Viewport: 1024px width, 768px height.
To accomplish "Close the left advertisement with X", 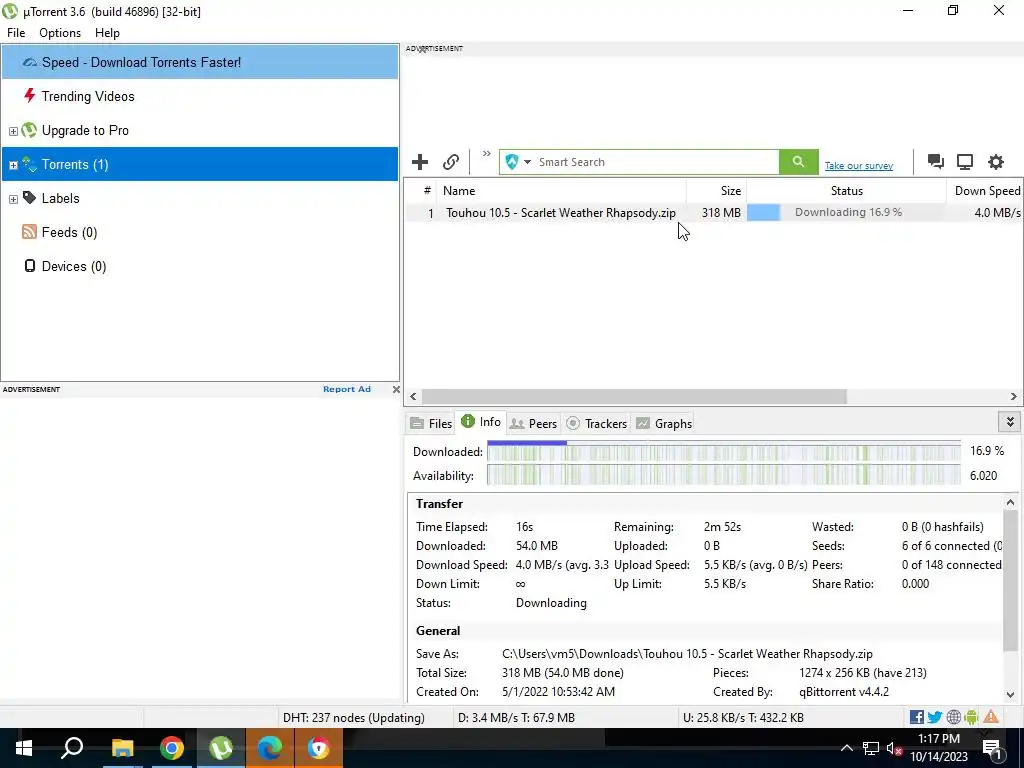I will click(x=396, y=389).
